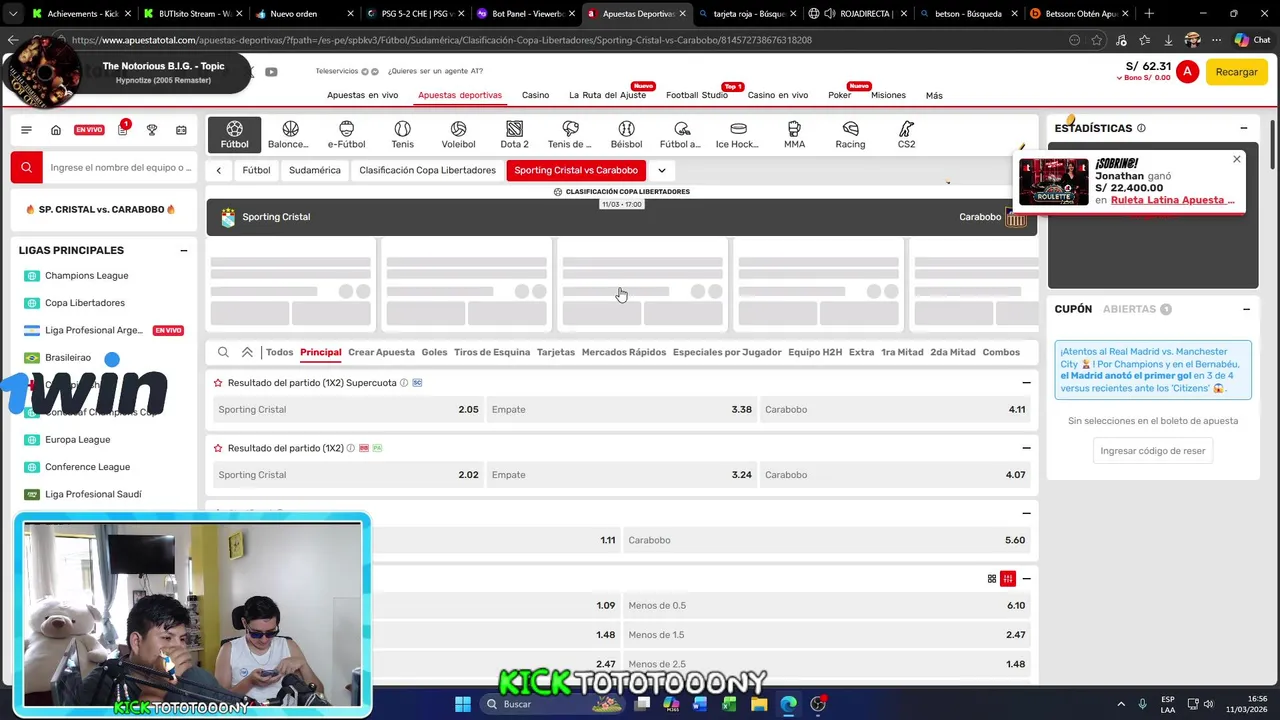Open the Ruleta Latina Apuesta link

pyautogui.click(x=1172, y=200)
